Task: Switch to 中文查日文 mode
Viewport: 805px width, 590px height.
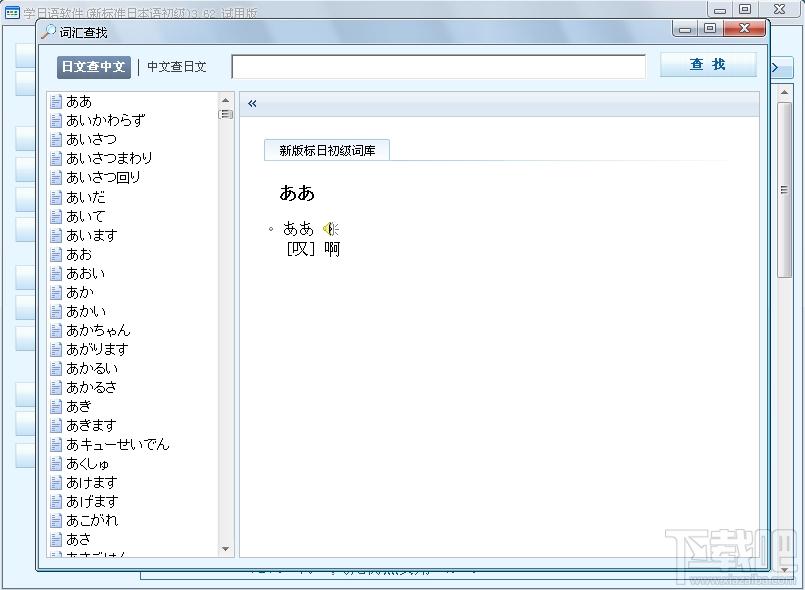Action: tap(177, 67)
